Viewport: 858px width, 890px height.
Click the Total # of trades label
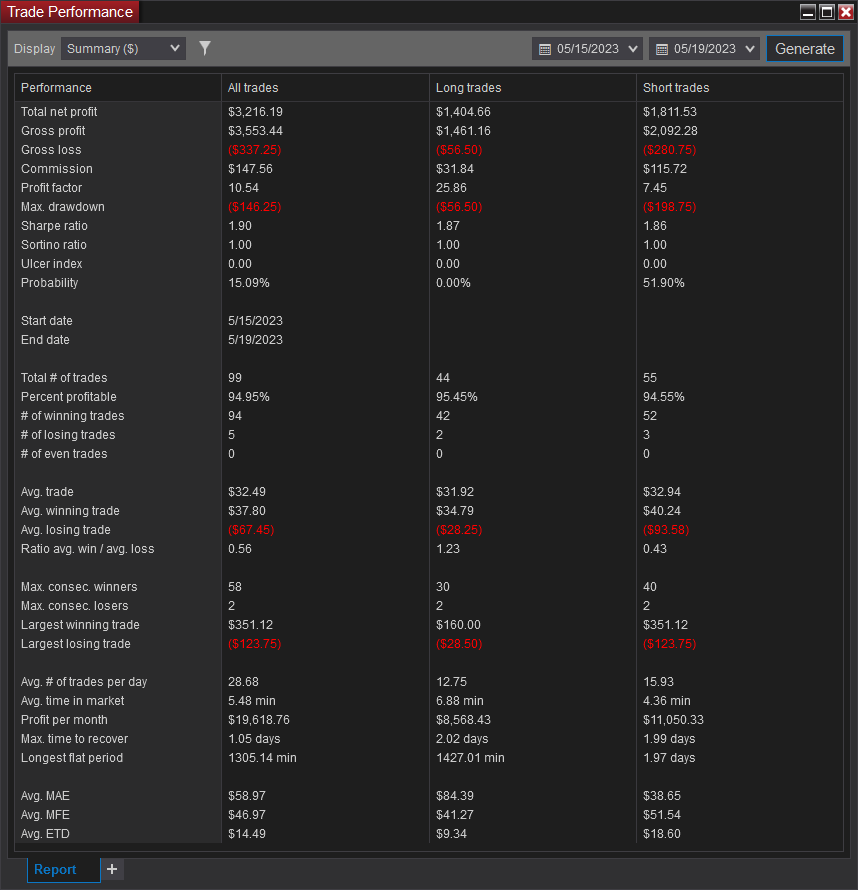64,378
